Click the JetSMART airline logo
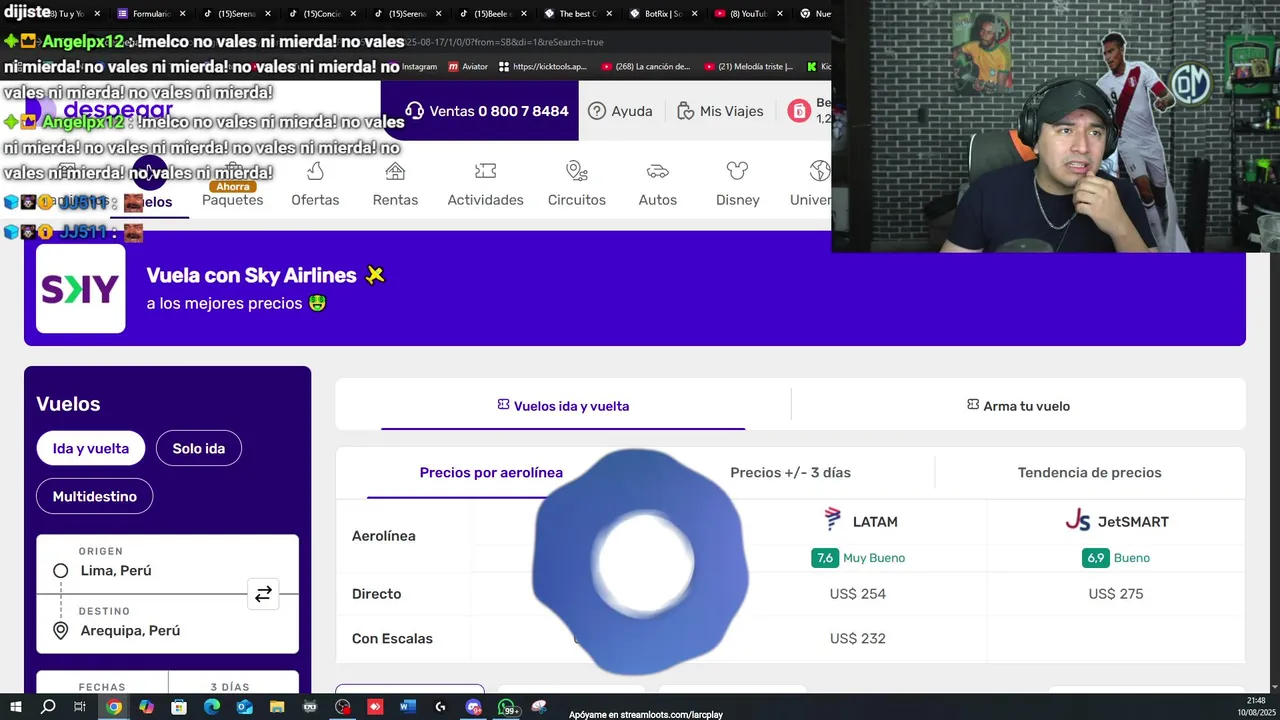The image size is (1280, 720). tap(1077, 521)
